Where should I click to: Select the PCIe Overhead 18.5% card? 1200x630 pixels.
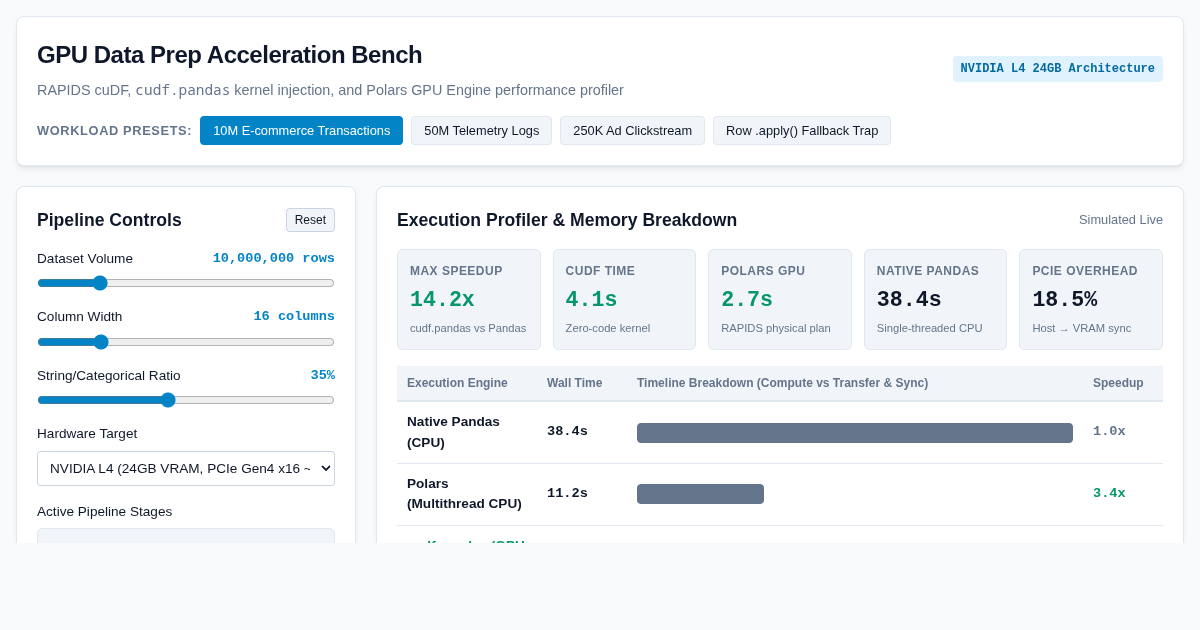point(1091,299)
